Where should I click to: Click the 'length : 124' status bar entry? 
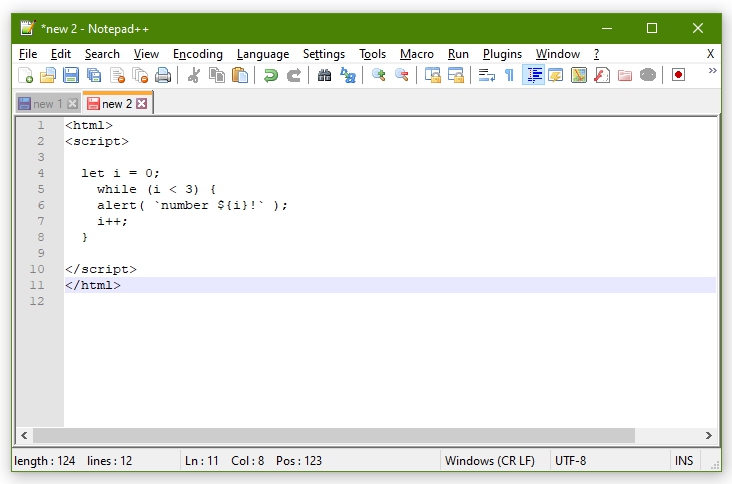click(x=45, y=461)
